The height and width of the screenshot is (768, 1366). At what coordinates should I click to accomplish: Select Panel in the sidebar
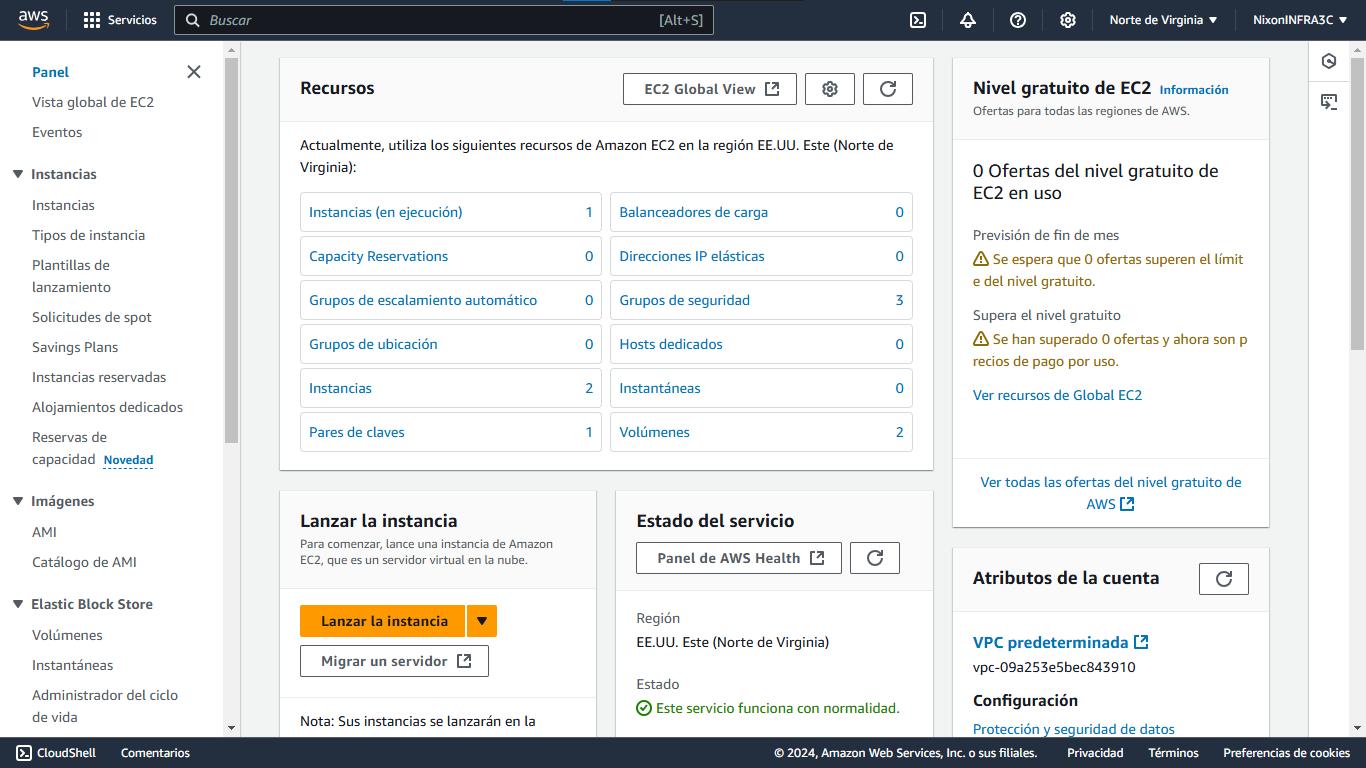click(x=51, y=72)
